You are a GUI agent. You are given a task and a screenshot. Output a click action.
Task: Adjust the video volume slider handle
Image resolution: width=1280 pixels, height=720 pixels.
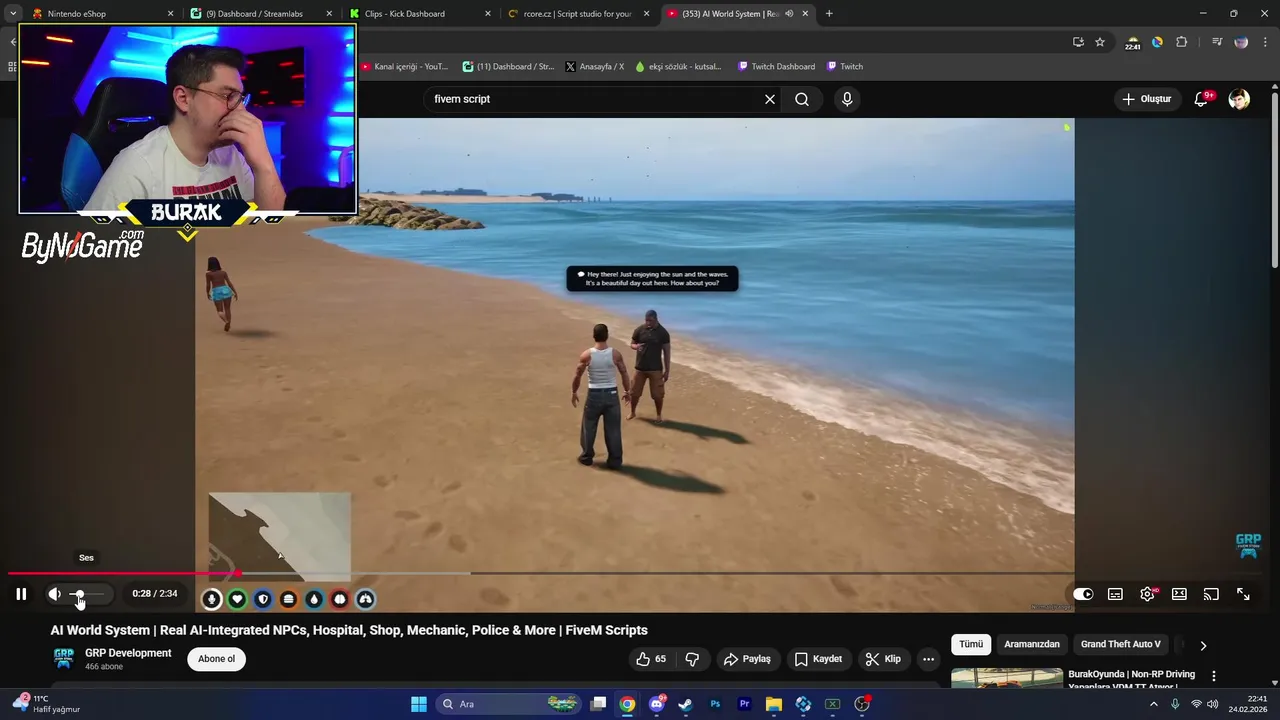79,594
